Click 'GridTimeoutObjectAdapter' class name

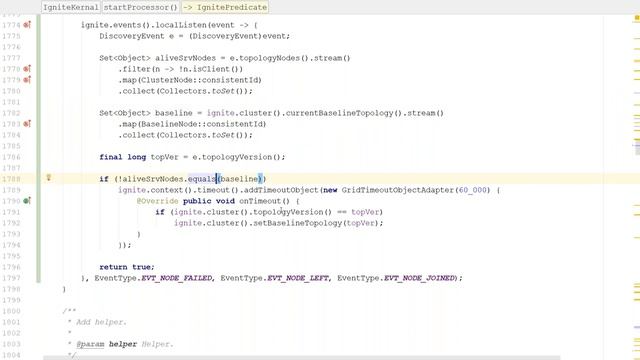(398, 190)
